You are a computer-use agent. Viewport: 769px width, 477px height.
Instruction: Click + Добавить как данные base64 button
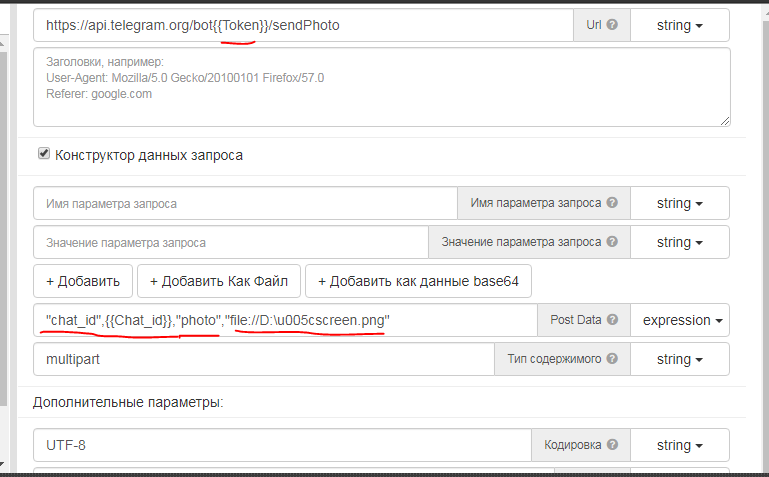tap(418, 281)
